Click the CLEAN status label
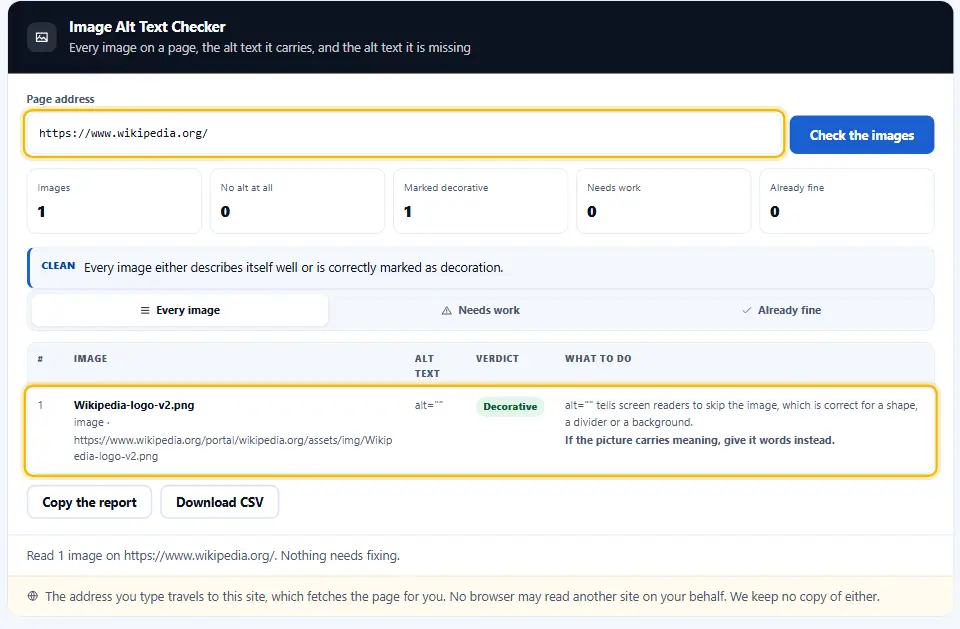Screen dimensions: 960x629 (x=58, y=266)
